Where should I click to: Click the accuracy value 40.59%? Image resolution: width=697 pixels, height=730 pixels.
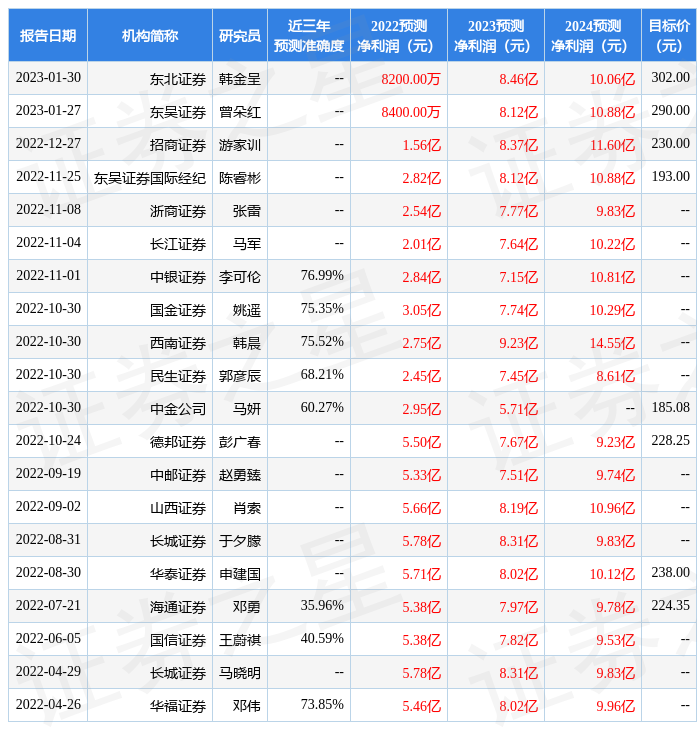pyautogui.click(x=322, y=639)
